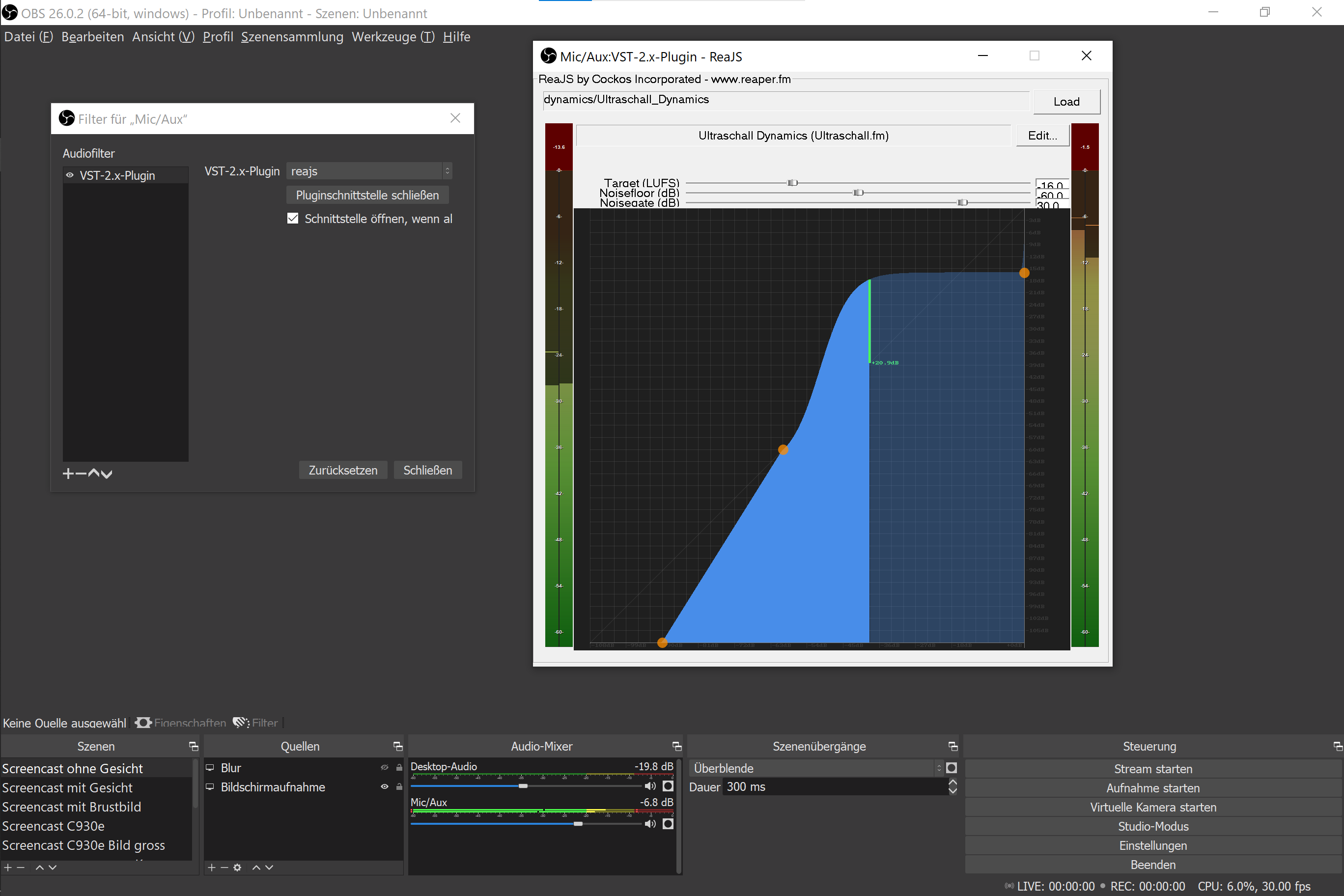The width and height of the screenshot is (1344, 896).
Task: Mute Mic/Aux
Action: click(x=650, y=823)
